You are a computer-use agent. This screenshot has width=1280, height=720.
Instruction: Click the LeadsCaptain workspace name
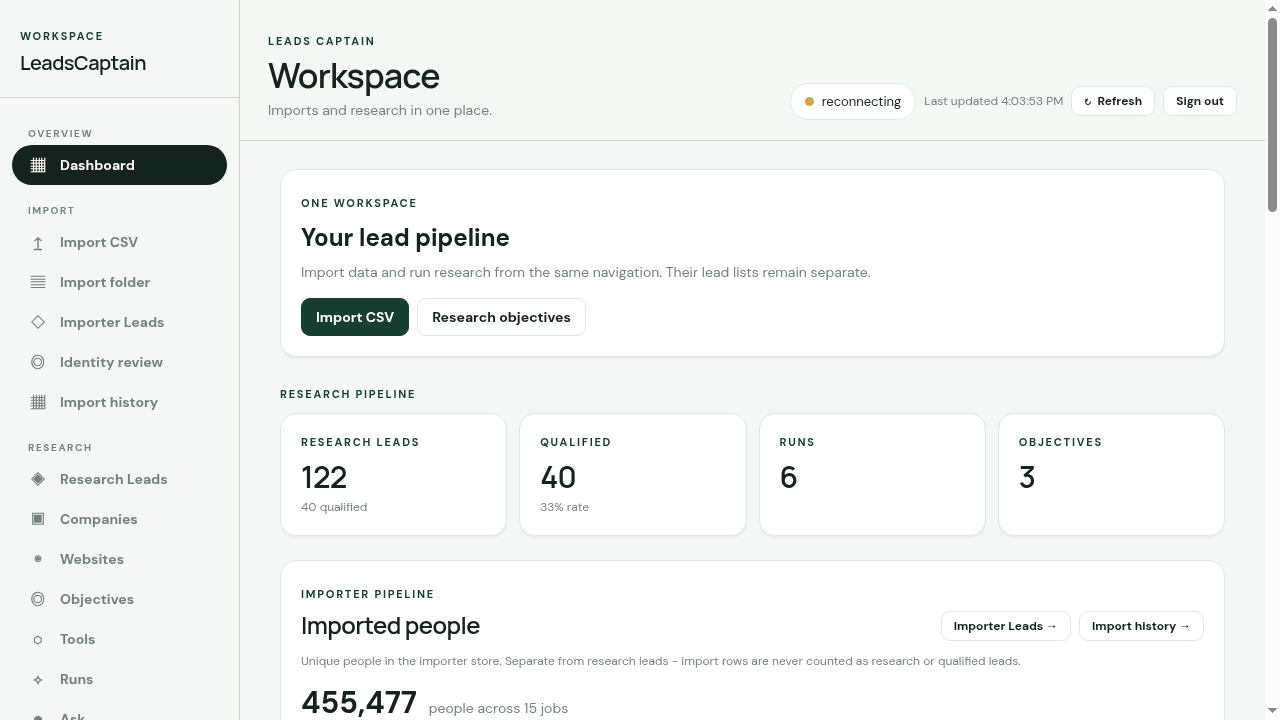(83, 63)
